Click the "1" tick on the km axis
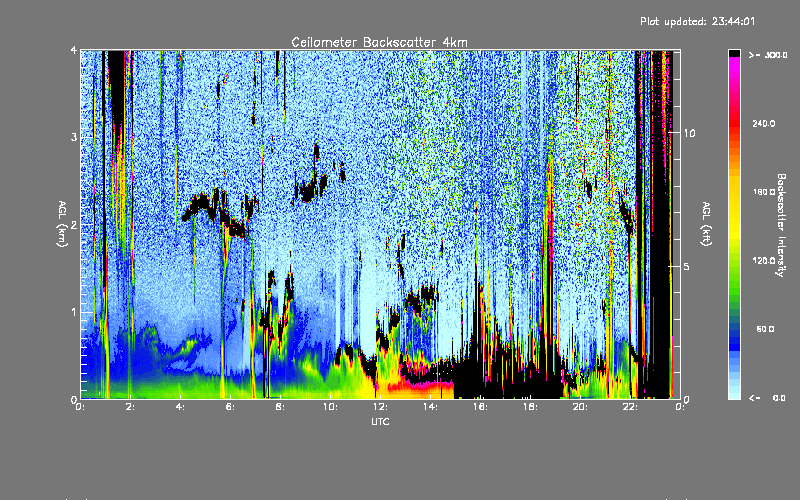The width and height of the screenshot is (800, 500). coord(74,312)
